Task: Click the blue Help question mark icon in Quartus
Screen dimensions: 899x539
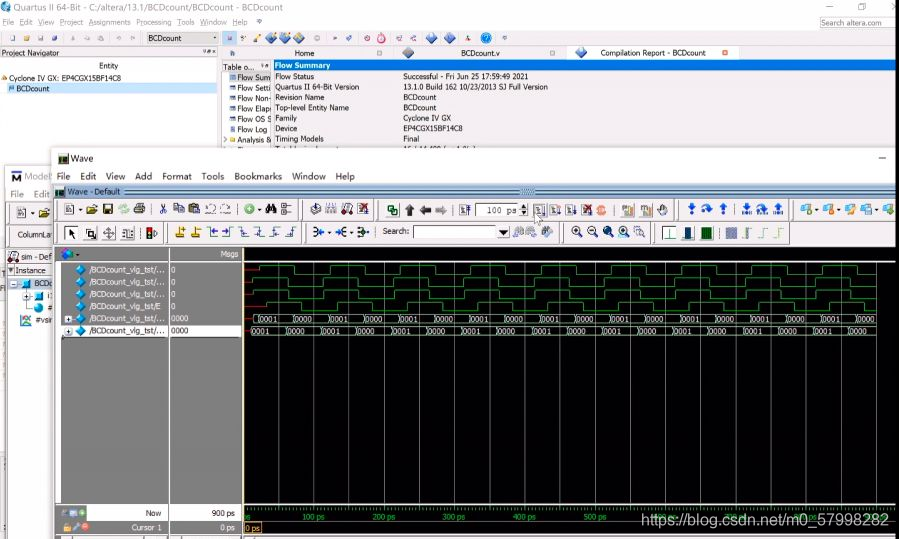Action: click(x=486, y=38)
